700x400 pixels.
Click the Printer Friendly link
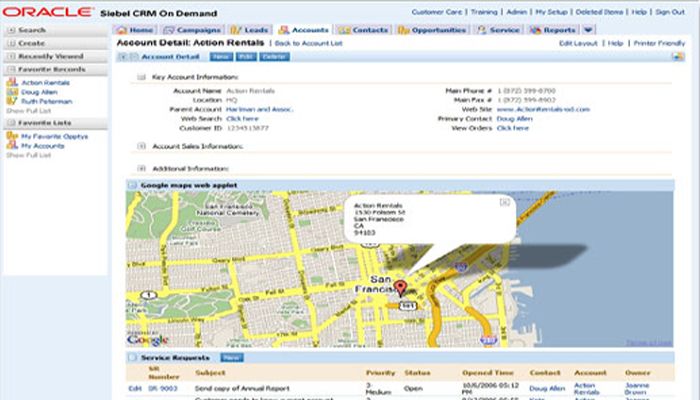coord(659,43)
